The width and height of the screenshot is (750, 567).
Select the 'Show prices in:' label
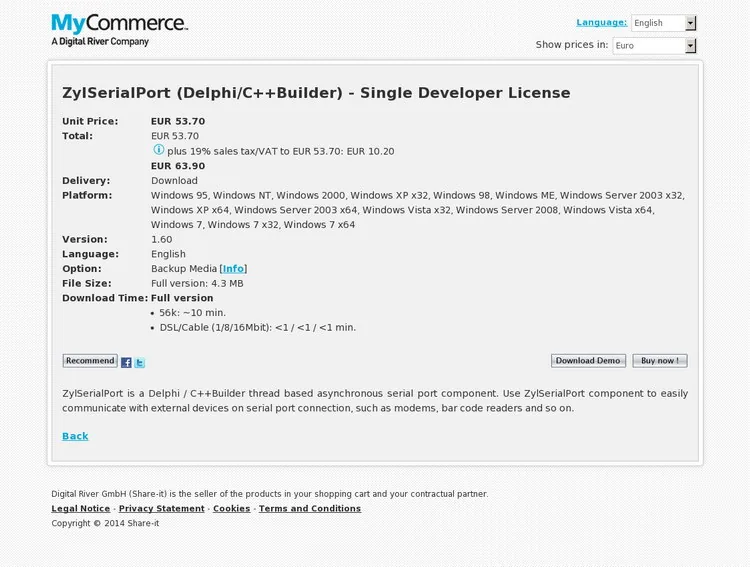pos(572,44)
